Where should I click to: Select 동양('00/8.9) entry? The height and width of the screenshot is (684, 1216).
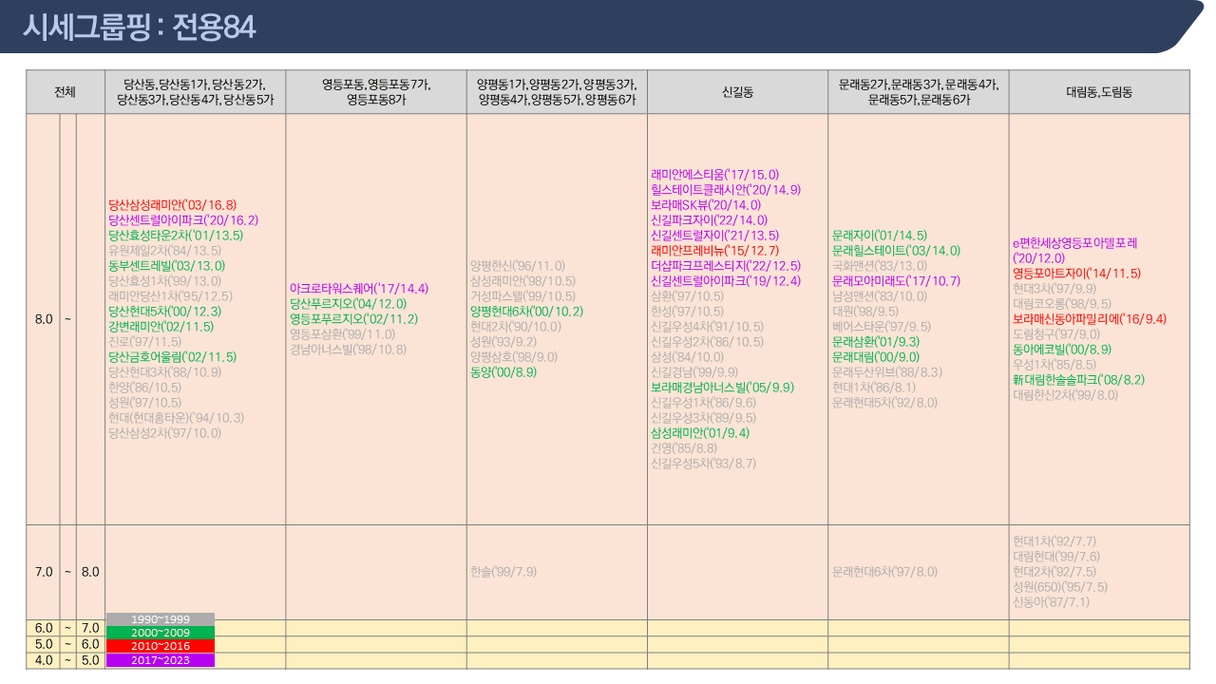[x=503, y=372]
